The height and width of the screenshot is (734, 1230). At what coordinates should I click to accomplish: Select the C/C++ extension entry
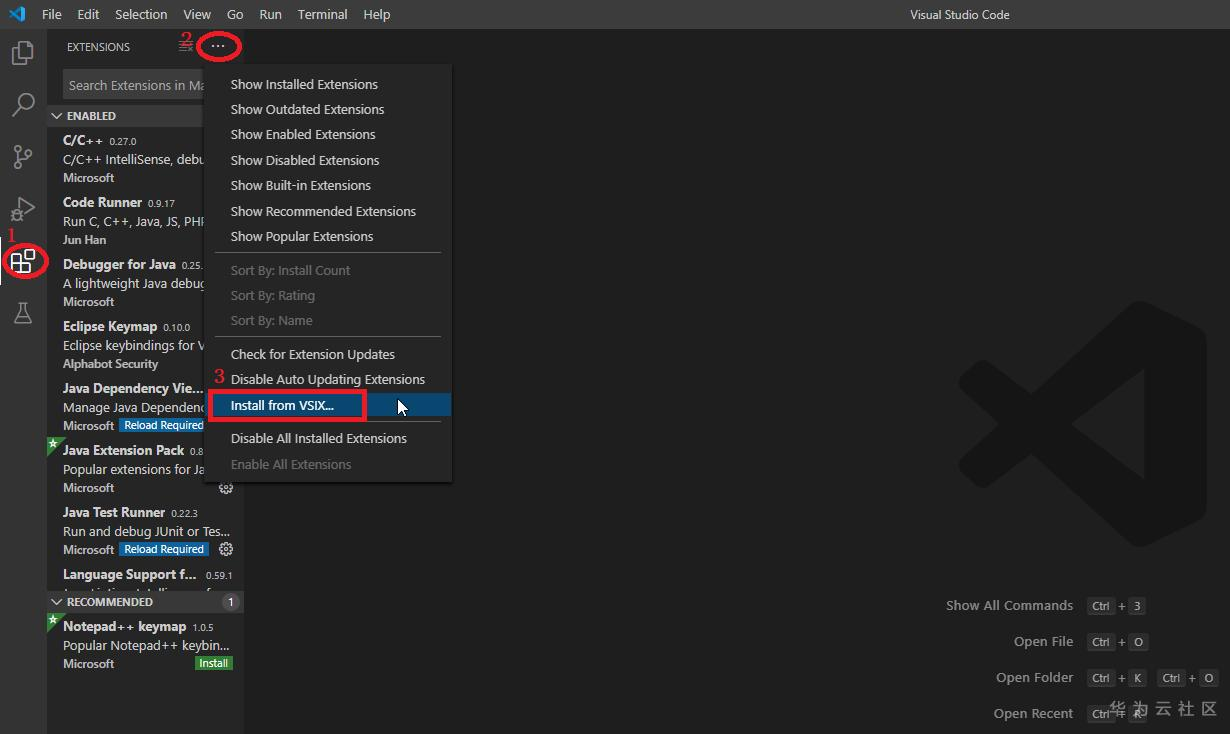click(x=126, y=159)
